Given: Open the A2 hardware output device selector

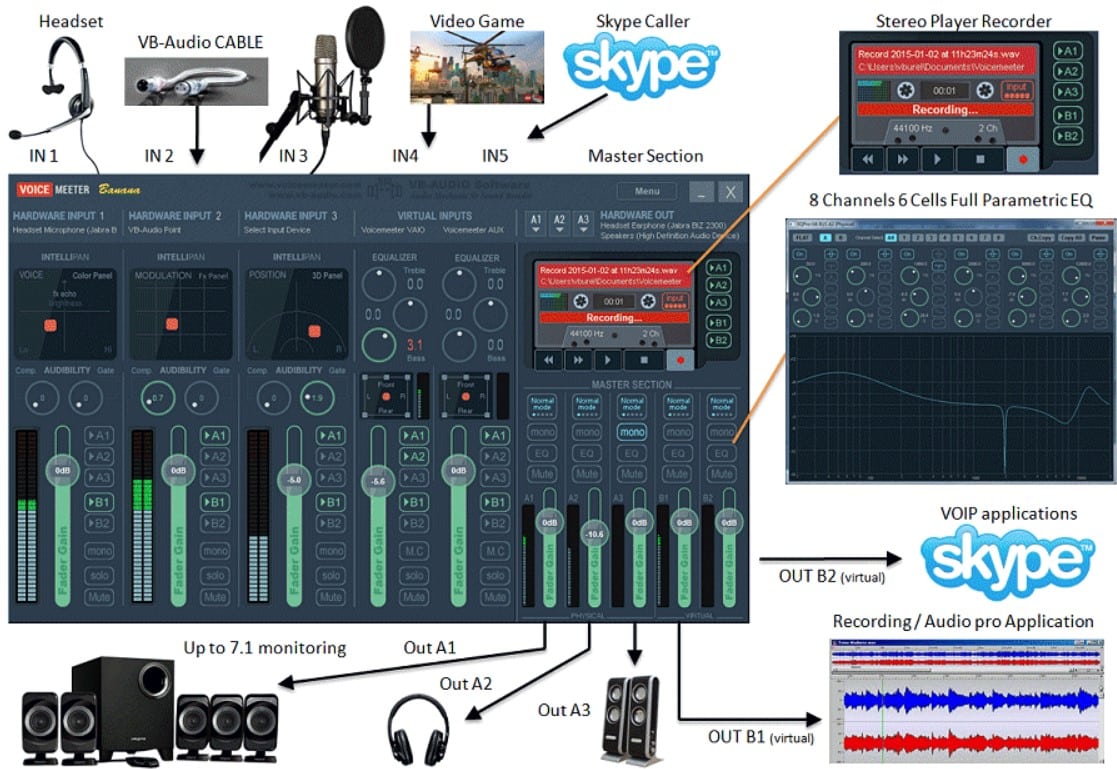Looking at the screenshot, I should (559, 221).
